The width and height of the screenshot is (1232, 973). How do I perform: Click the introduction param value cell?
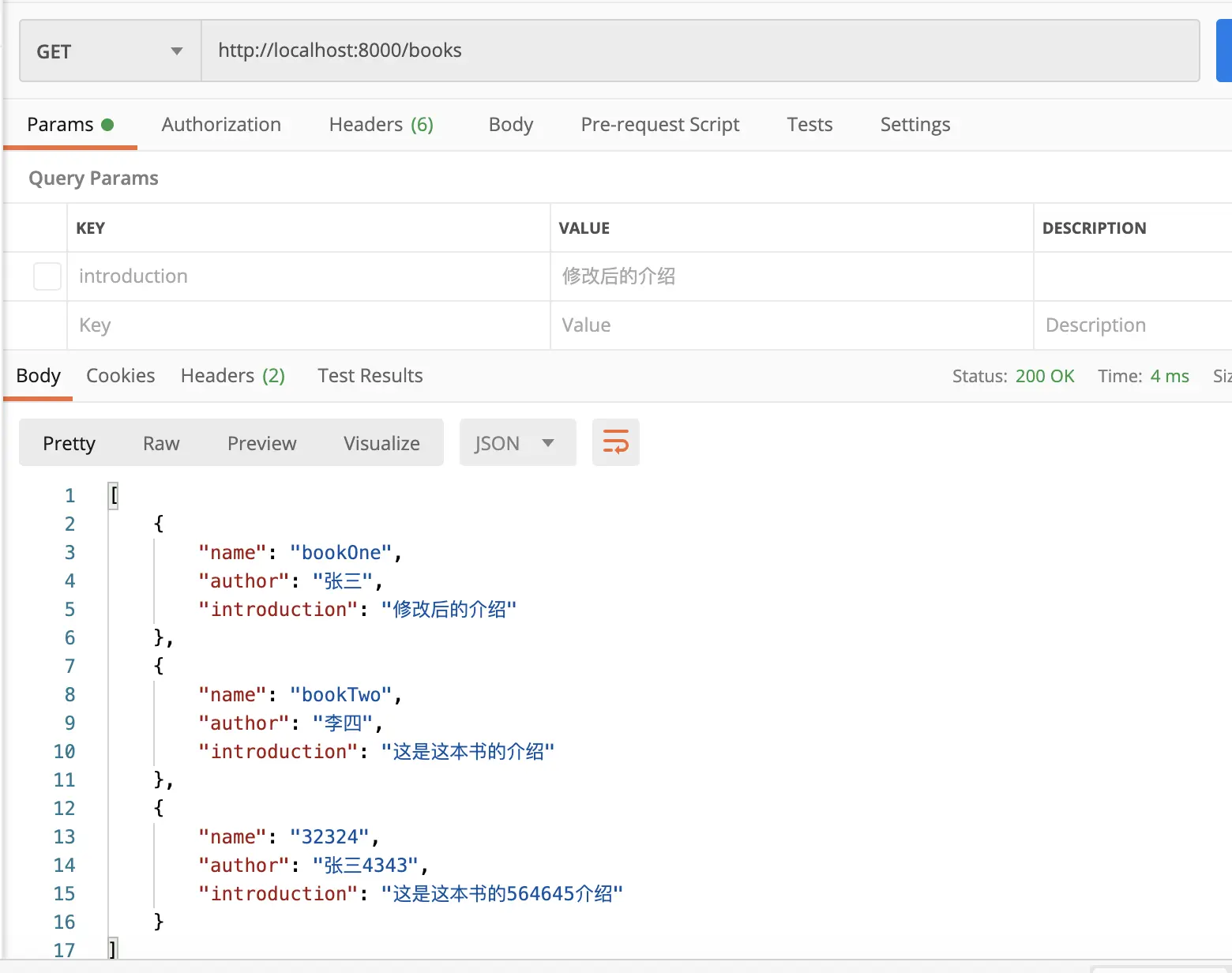[x=791, y=276]
